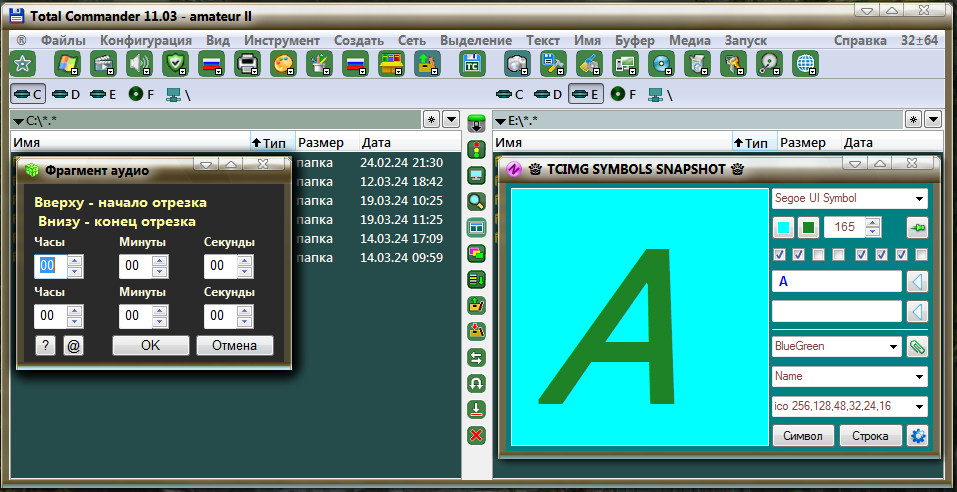Click the Тип column header in right panel
Screen dimensions: 957x492
click(x=755, y=143)
